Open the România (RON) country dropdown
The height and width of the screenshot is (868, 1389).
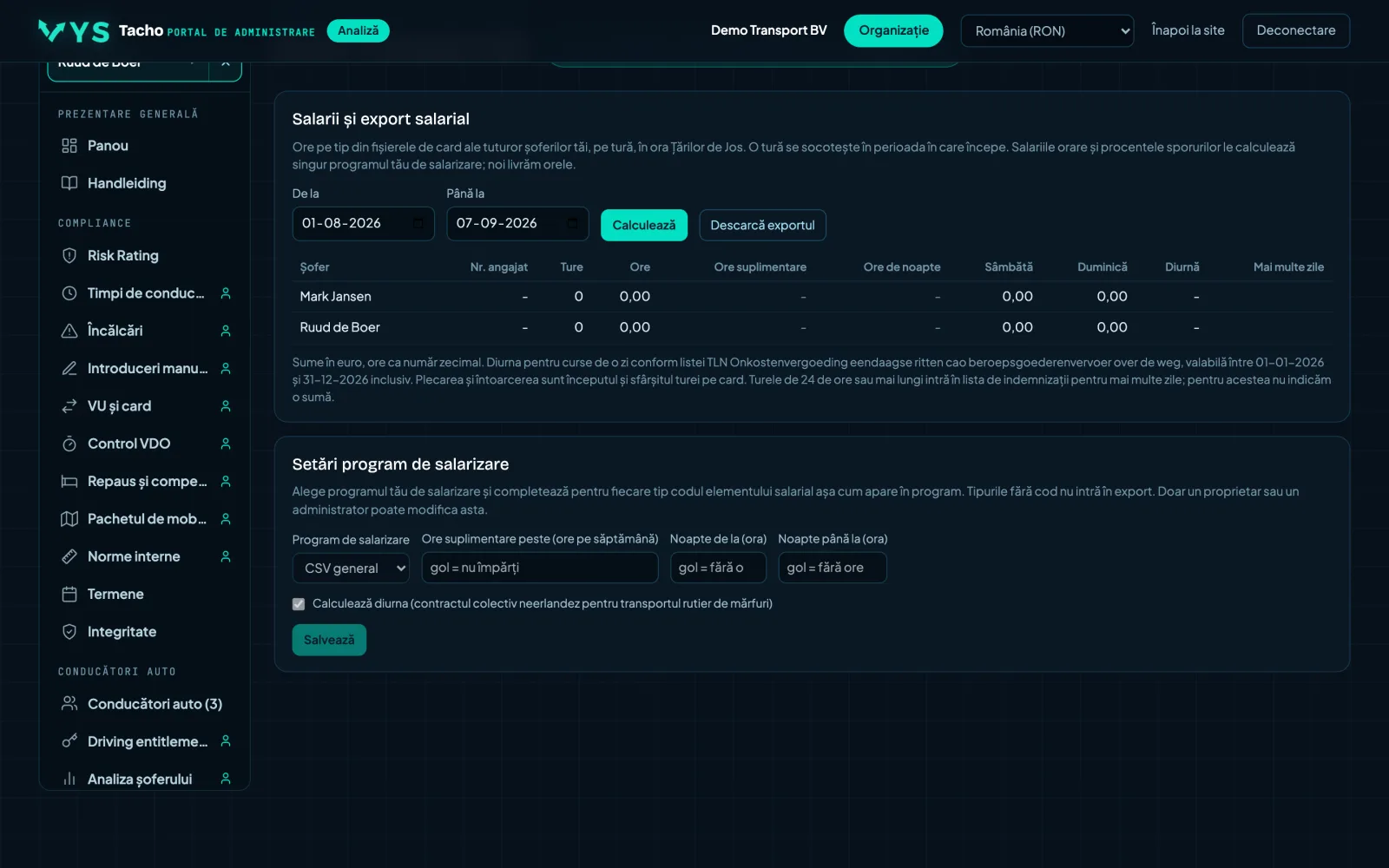tap(1047, 31)
